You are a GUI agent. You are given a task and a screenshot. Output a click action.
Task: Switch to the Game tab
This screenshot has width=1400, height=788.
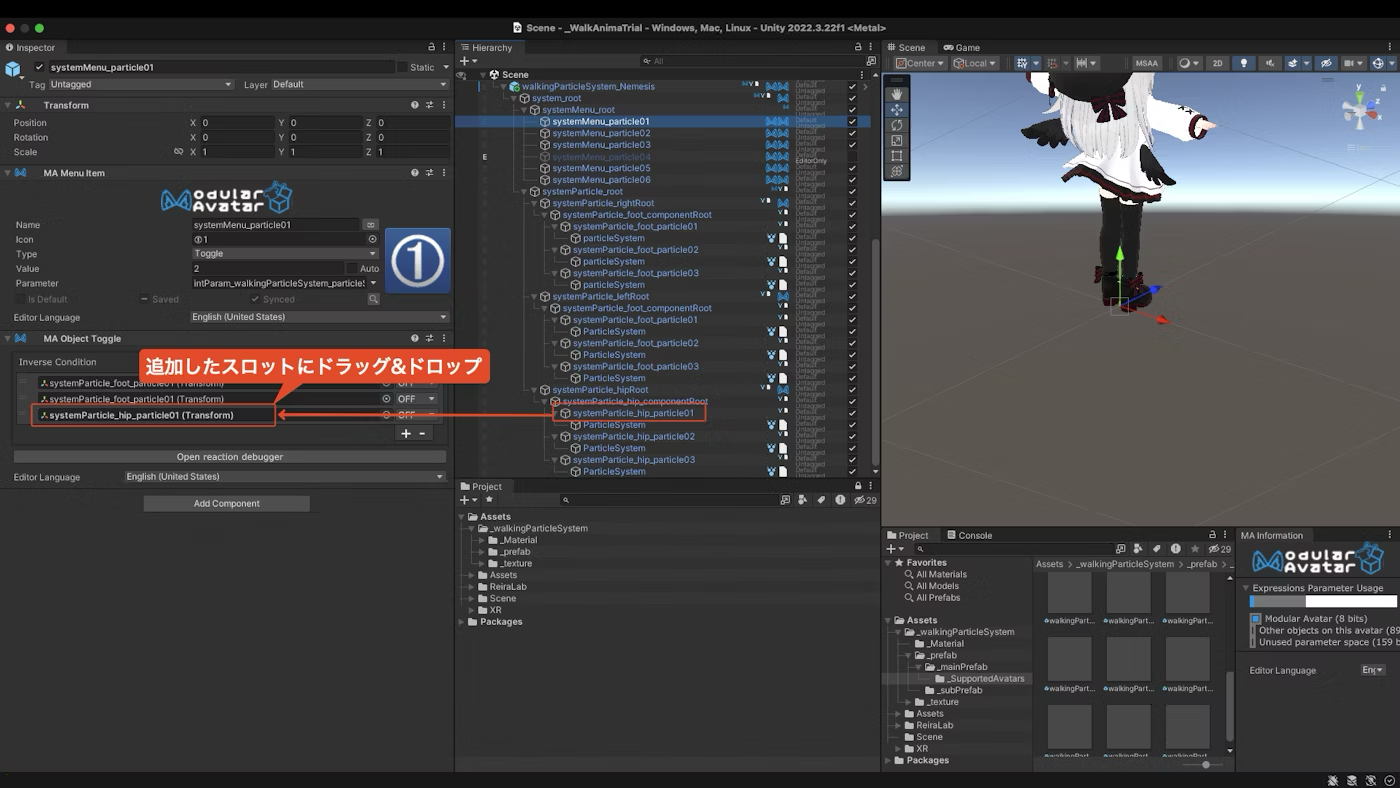pyautogui.click(x=961, y=47)
